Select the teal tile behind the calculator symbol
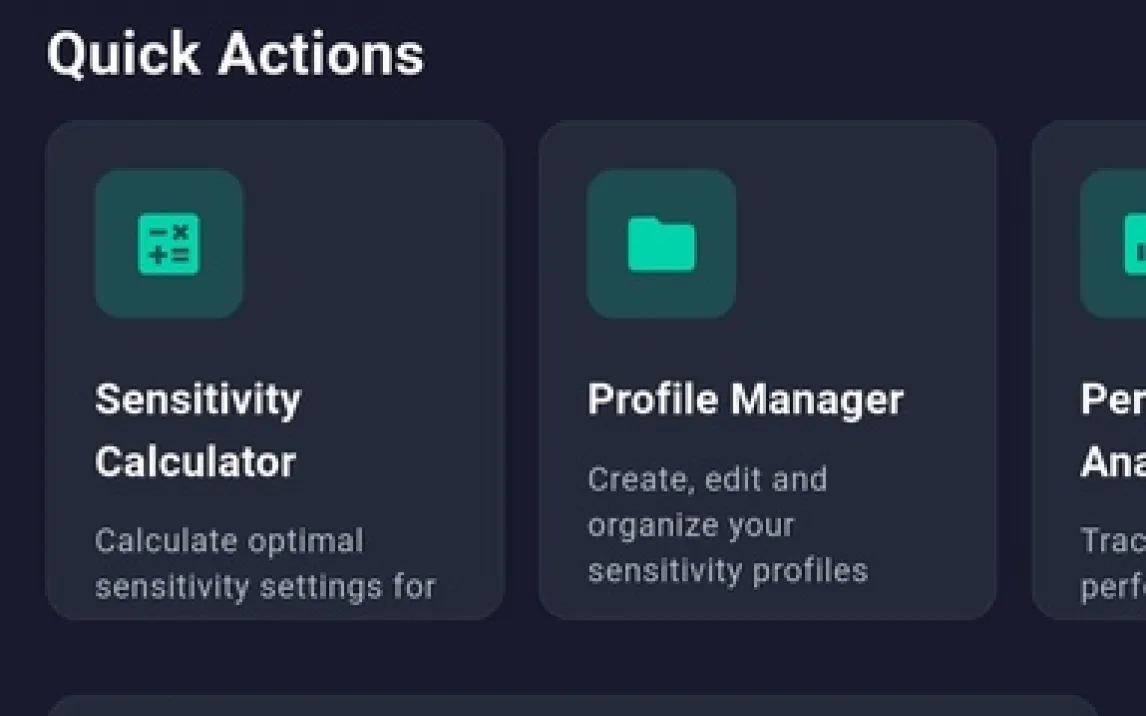The height and width of the screenshot is (716, 1146). [x=169, y=244]
